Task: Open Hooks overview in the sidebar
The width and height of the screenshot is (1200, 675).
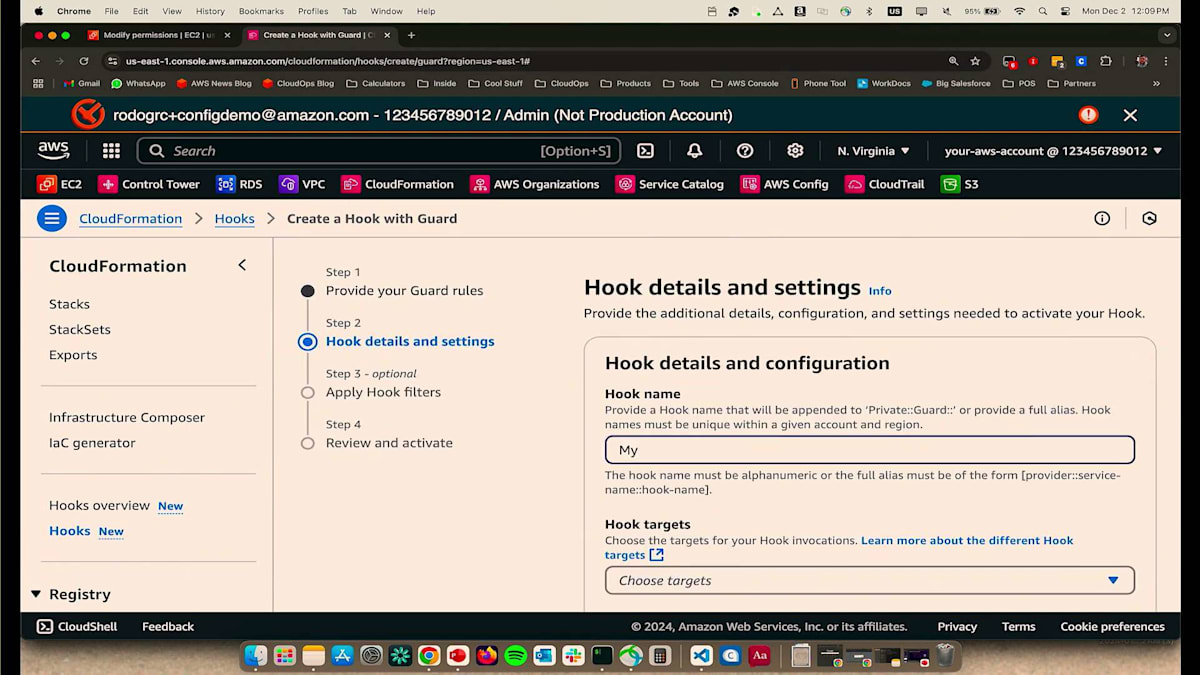Action: (x=99, y=506)
